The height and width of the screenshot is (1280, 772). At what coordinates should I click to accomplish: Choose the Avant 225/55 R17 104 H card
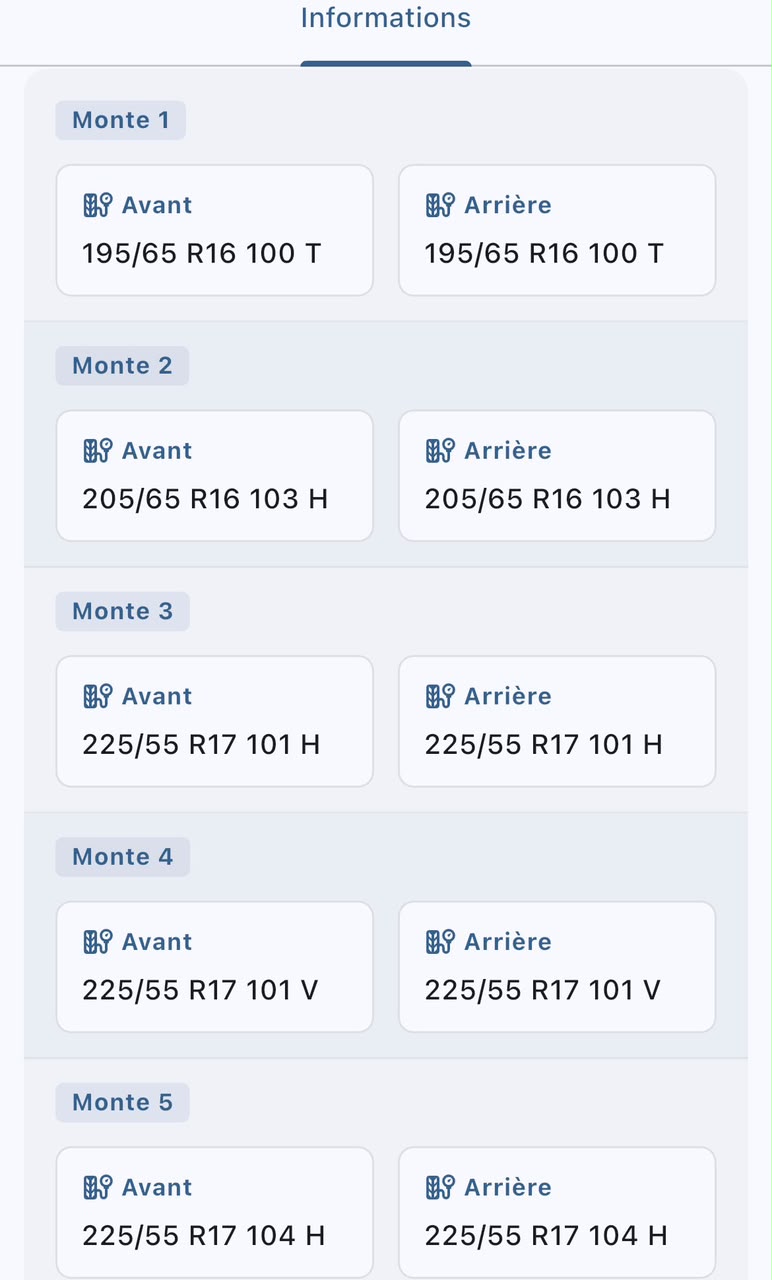[215, 1212]
